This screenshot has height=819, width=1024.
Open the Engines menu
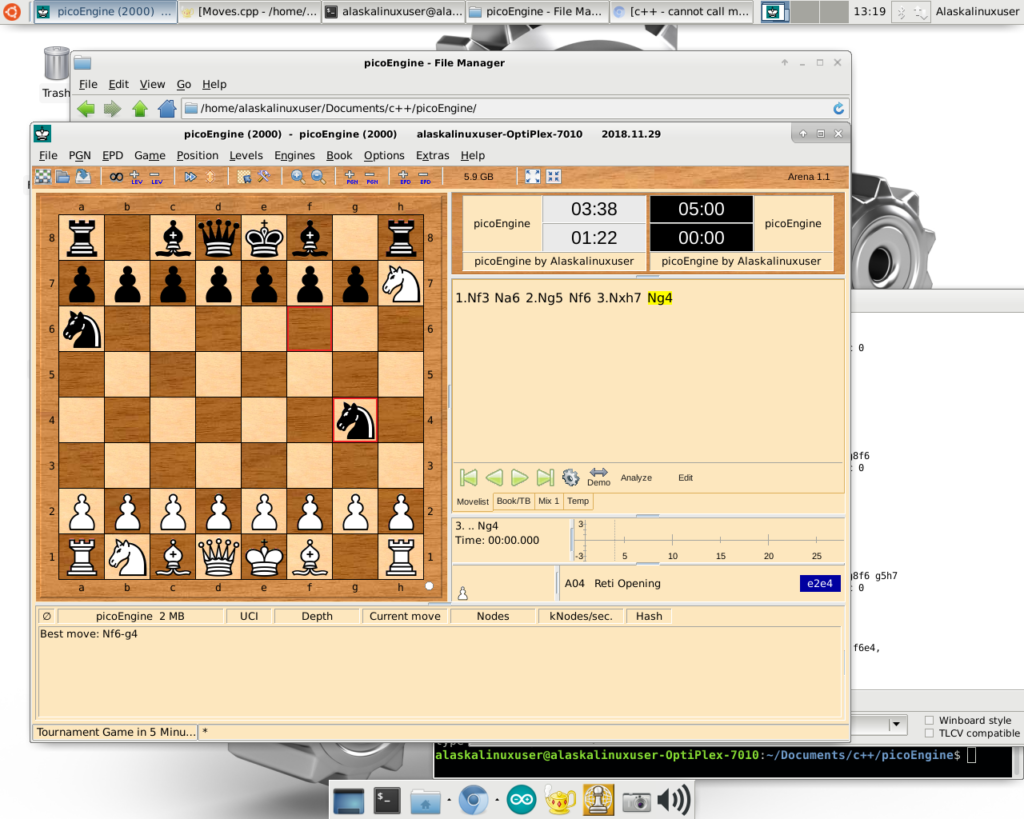tap(294, 155)
